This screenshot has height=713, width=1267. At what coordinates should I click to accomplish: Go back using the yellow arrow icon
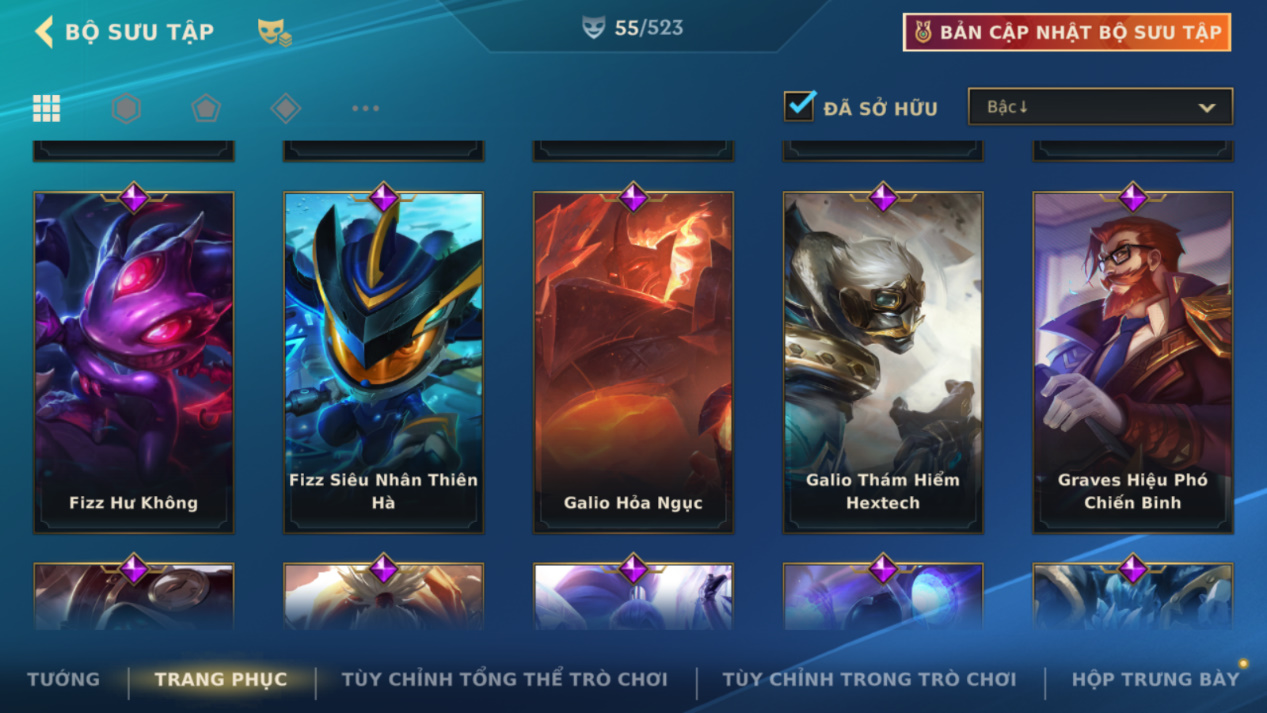[44, 32]
